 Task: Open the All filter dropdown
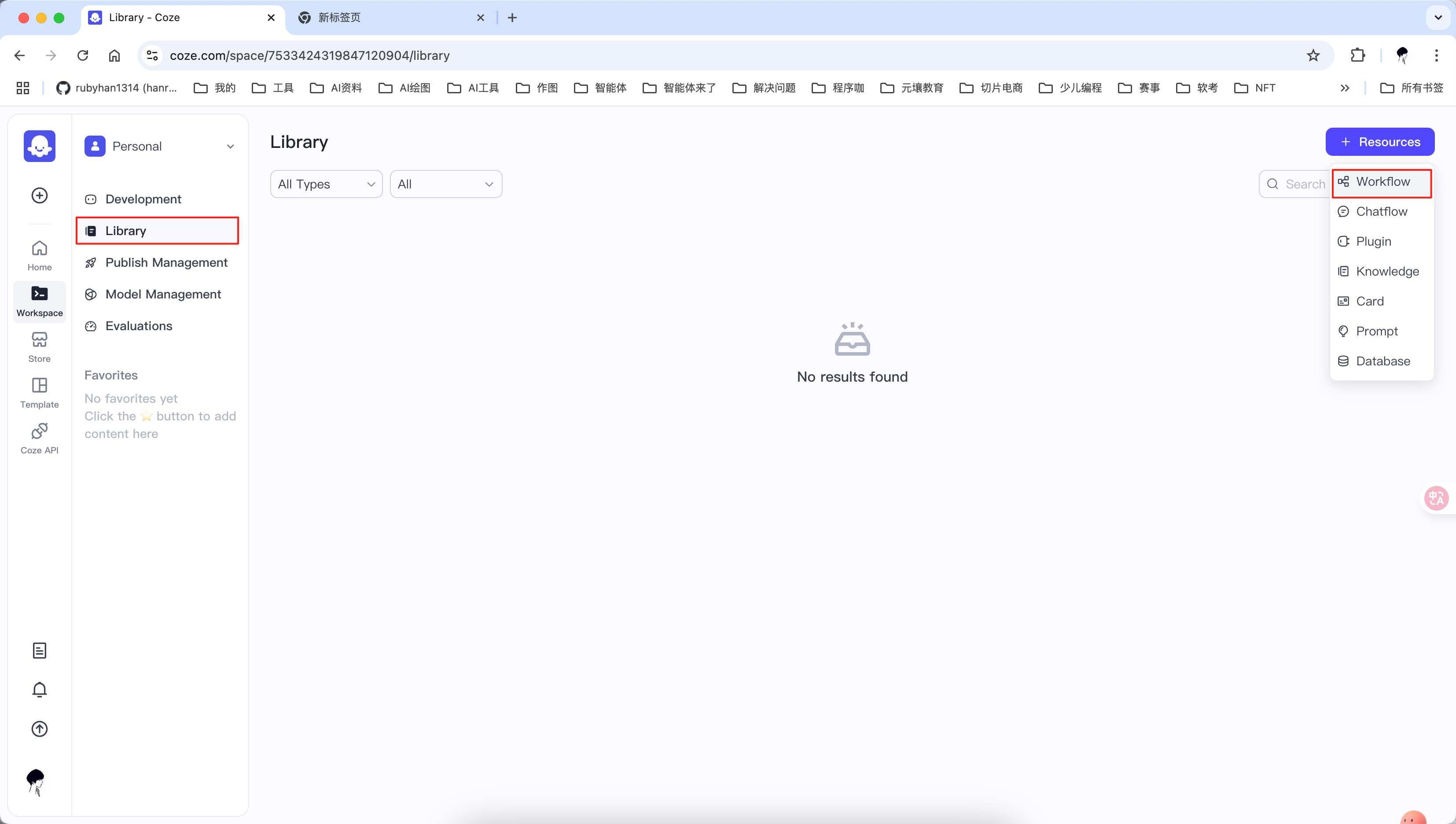(445, 184)
